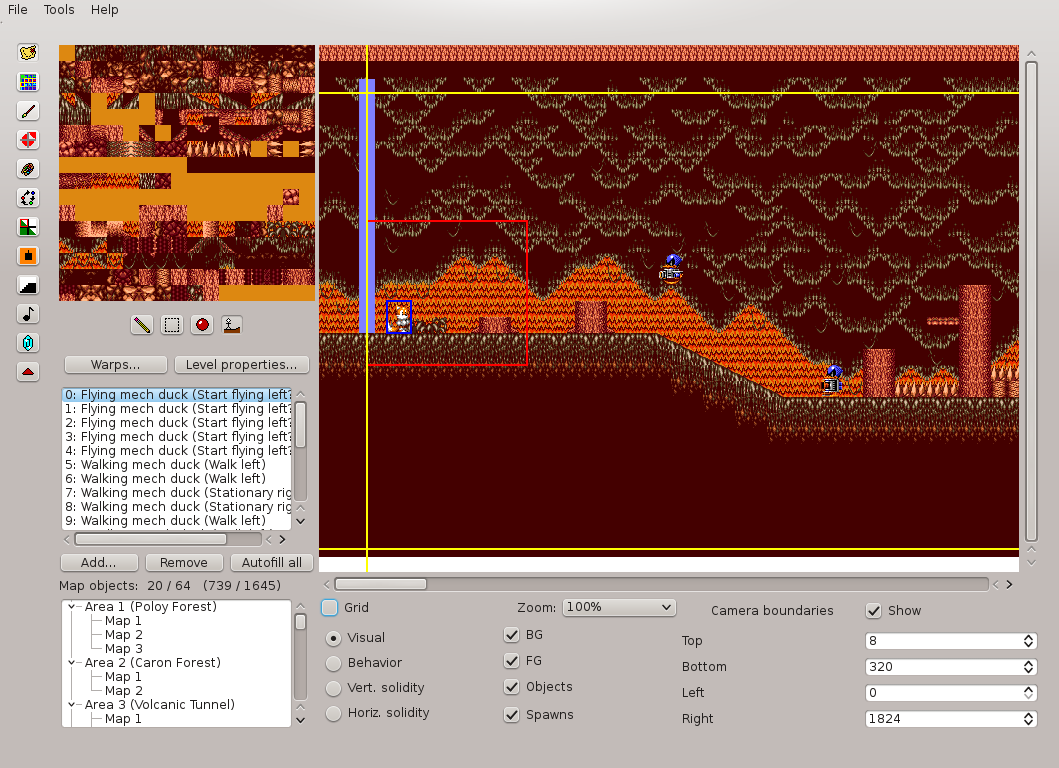Select the pencil draw tool
1059x768 pixels.
(x=141, y=325)
